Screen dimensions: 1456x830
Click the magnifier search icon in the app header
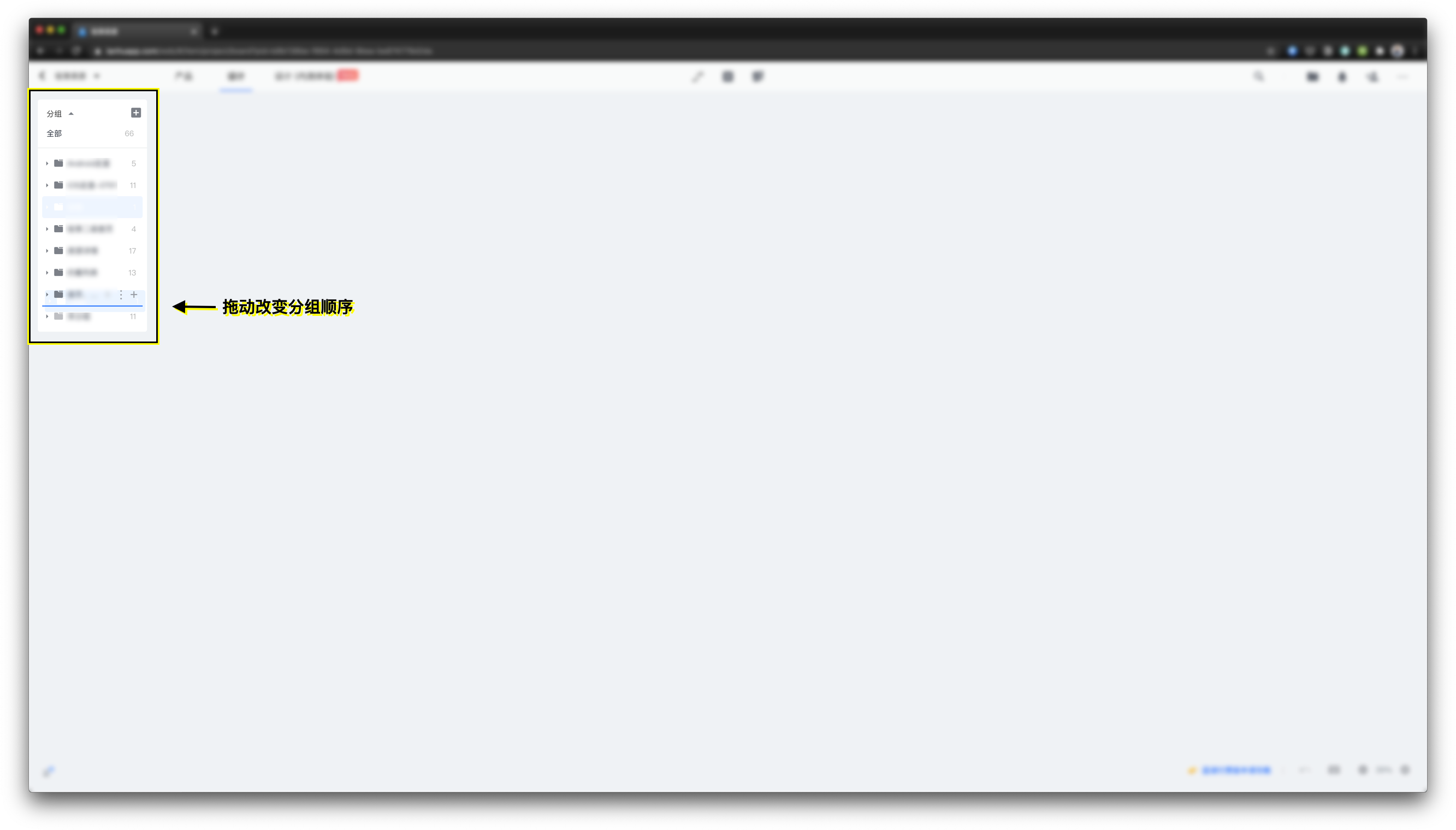click(x=1259, y=76)
